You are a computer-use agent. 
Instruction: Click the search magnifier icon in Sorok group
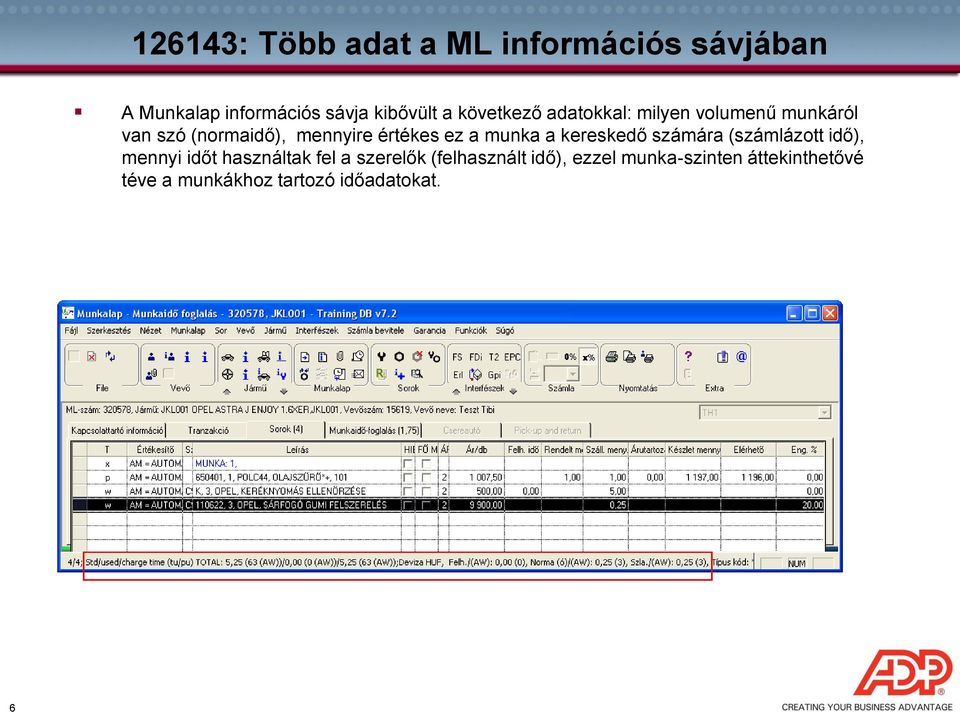pos(417,374)
